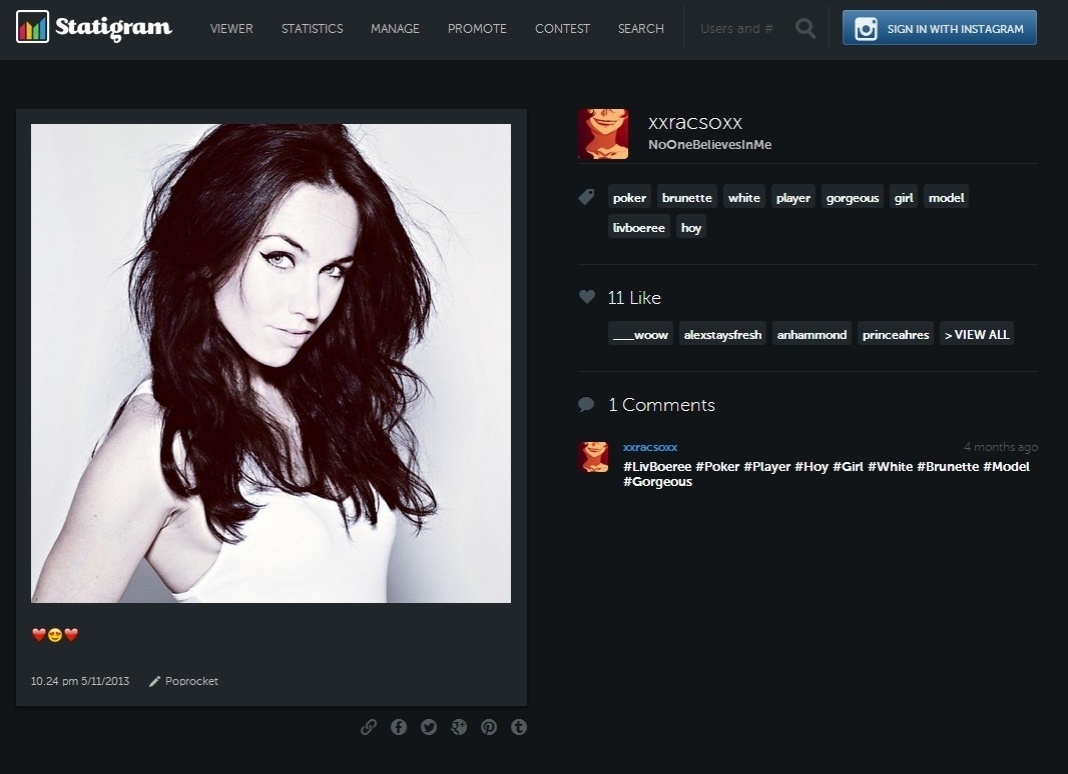This screenshot has height=774, width=1068.
Task: Click the tag icon next to the hashtags
Action: coord(587,197)
